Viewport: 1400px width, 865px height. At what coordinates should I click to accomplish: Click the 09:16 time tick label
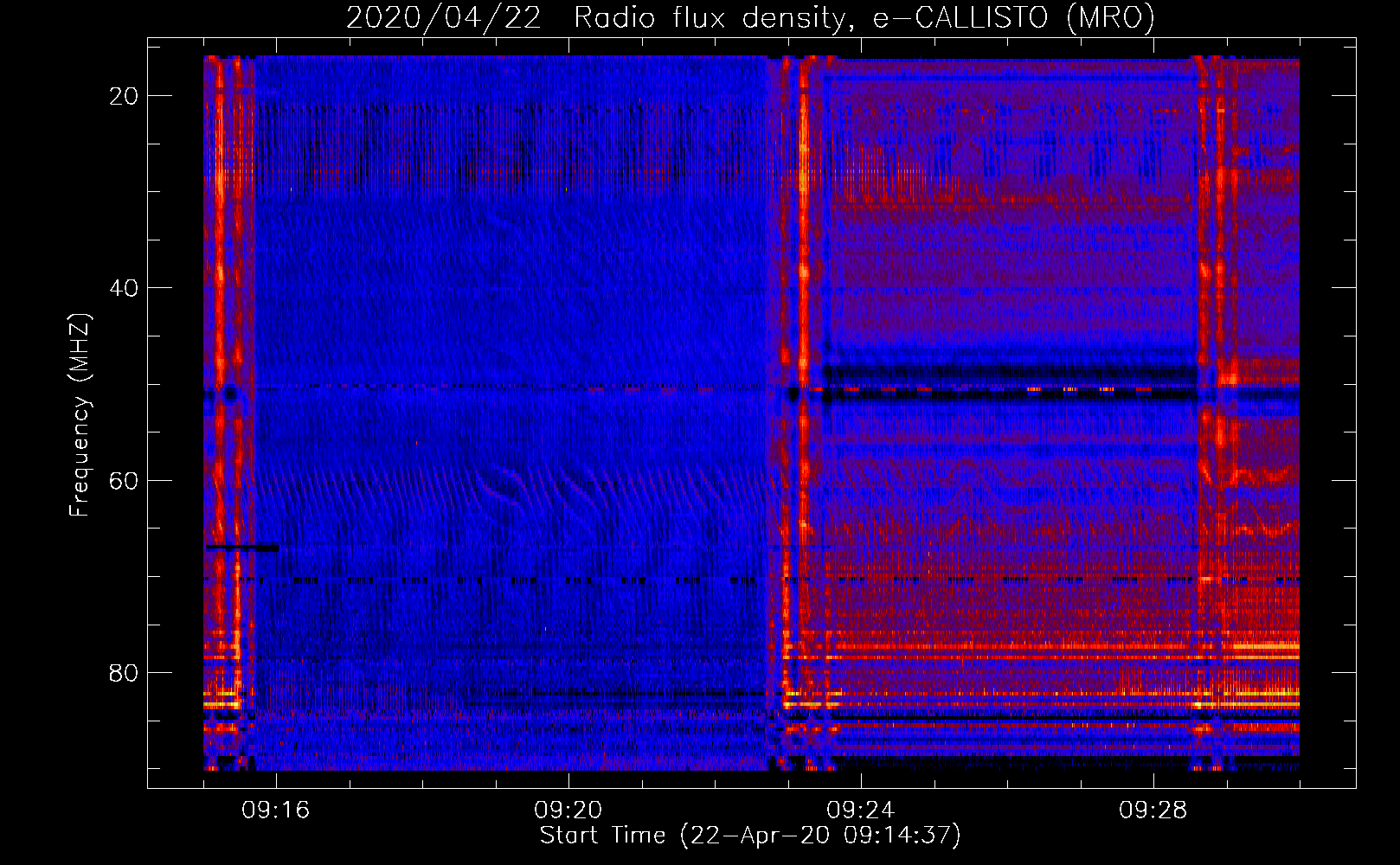pos(276,811)
